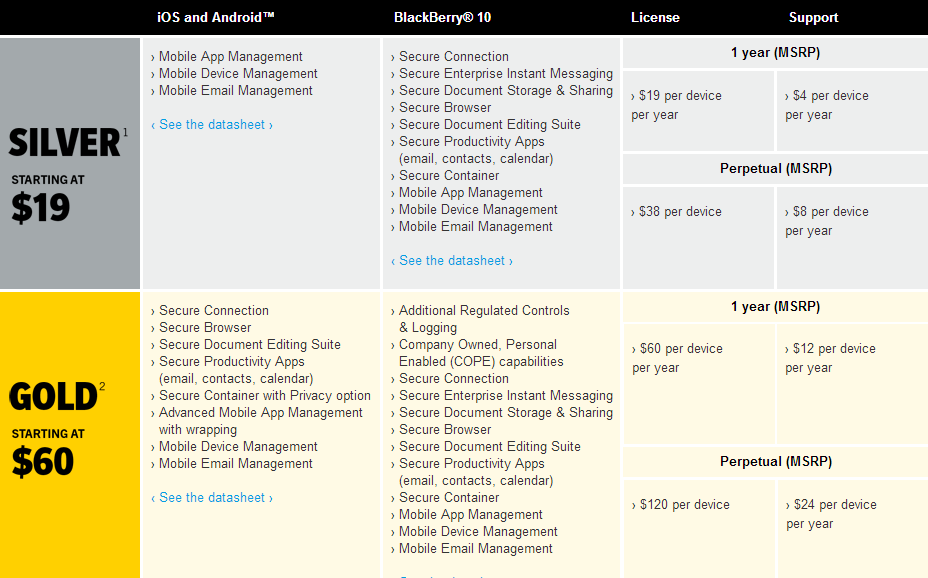This screenshot has height=578, width=928.
Task: Click "Mobile Device Management" in Gold iOS/Android list
Action: [x=238, y=447]
